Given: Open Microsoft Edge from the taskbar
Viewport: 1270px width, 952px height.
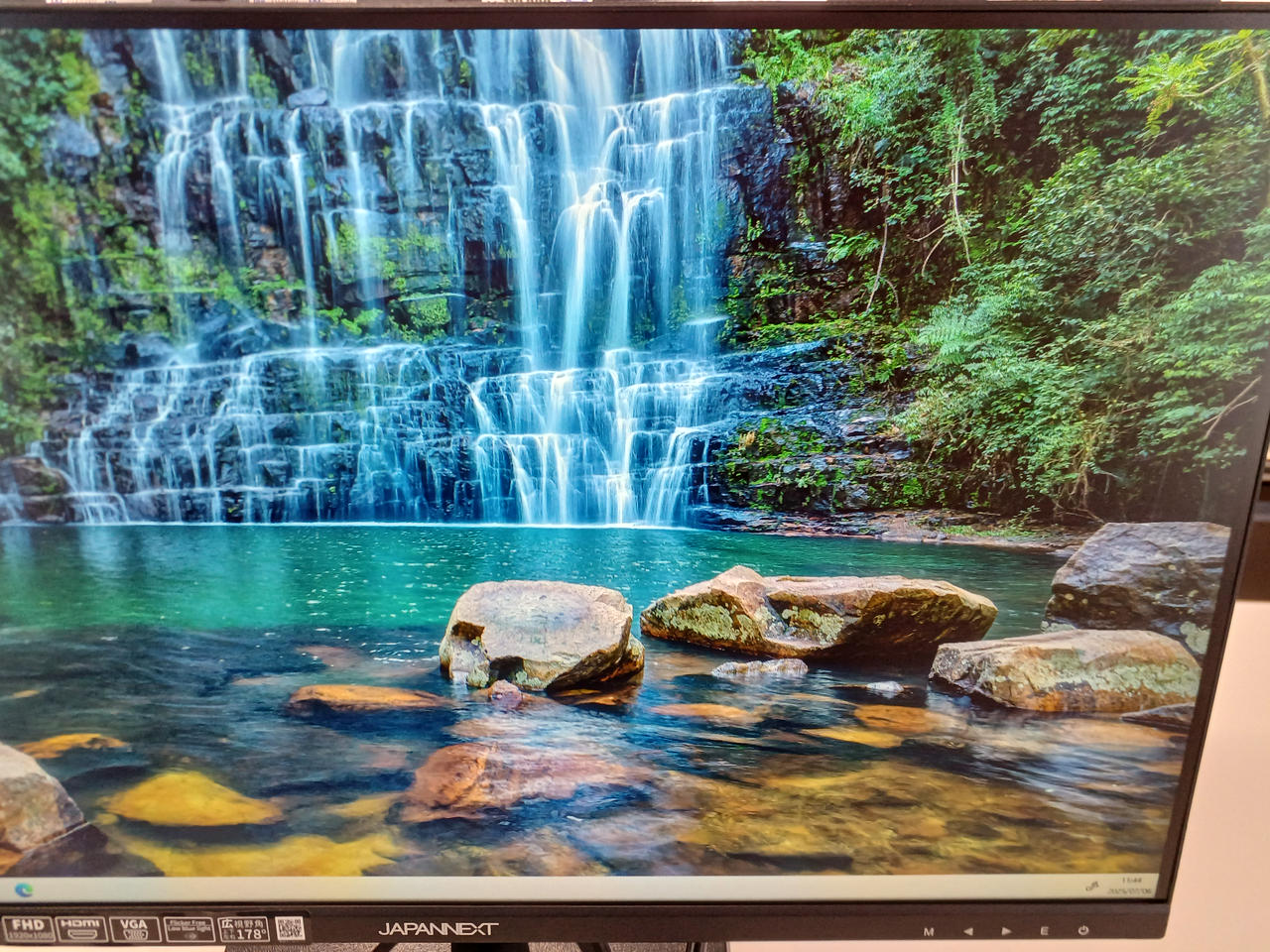Looking at the screenshot, I should pyautogui.click(x=23, y=890).
